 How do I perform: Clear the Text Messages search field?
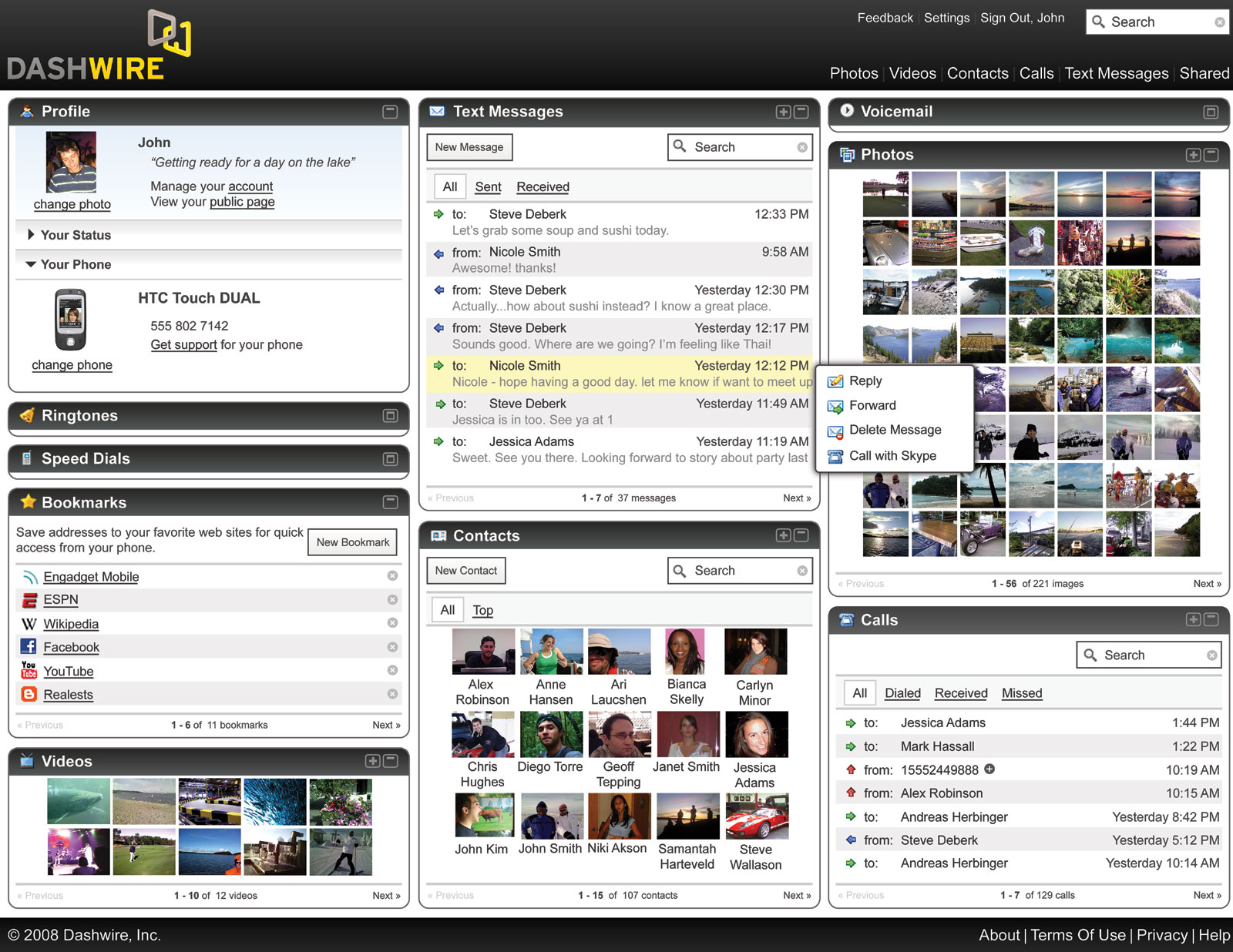point(802,147)
